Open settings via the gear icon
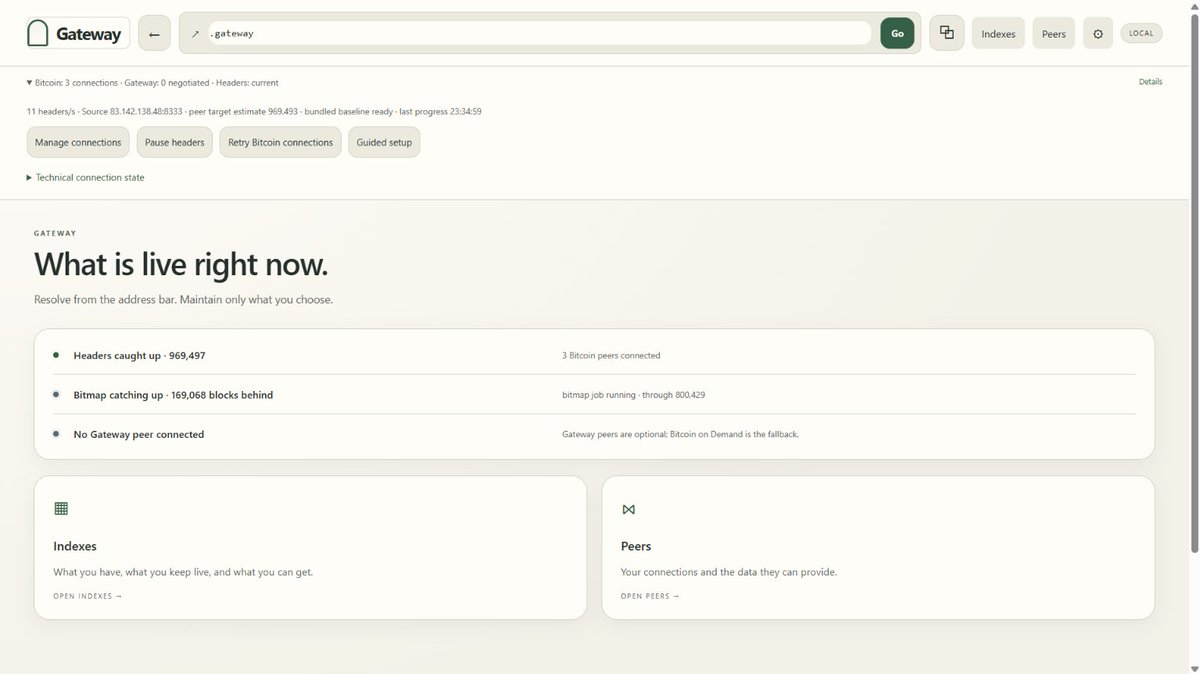Screen dimensions: 1200x674 point(1098,33)
